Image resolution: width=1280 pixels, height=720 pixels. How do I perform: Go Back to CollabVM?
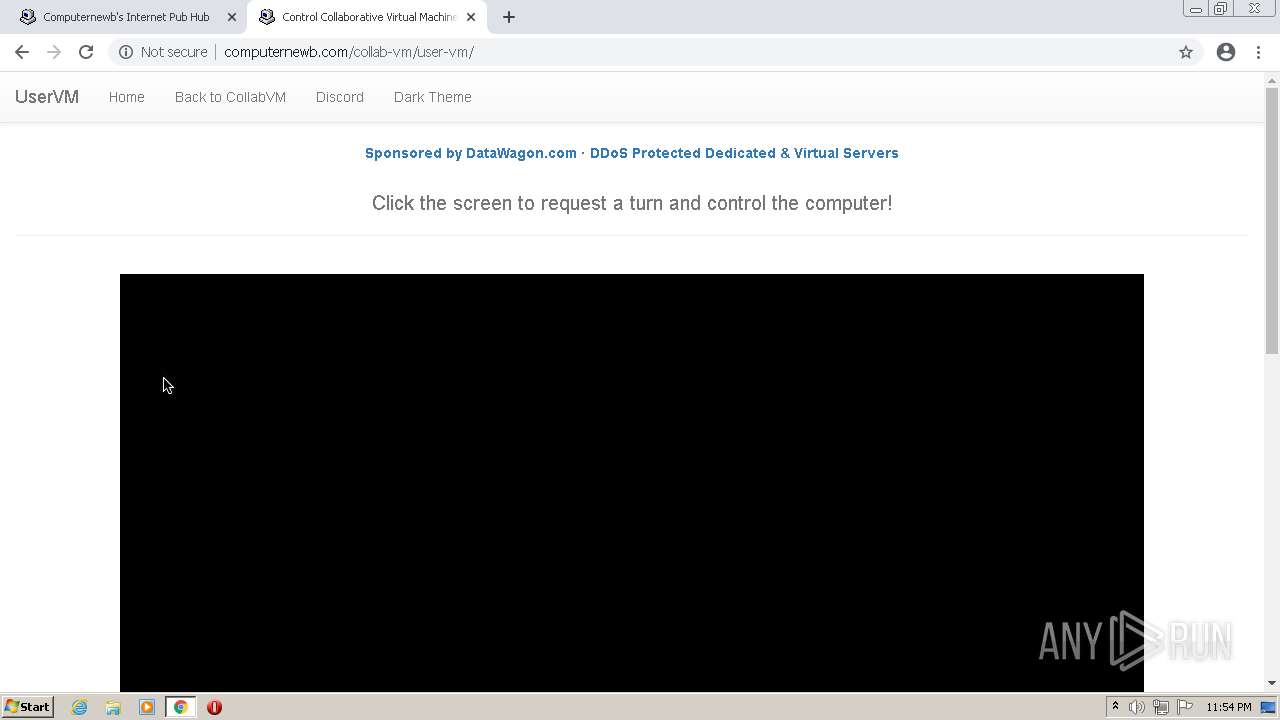point(230,97)
